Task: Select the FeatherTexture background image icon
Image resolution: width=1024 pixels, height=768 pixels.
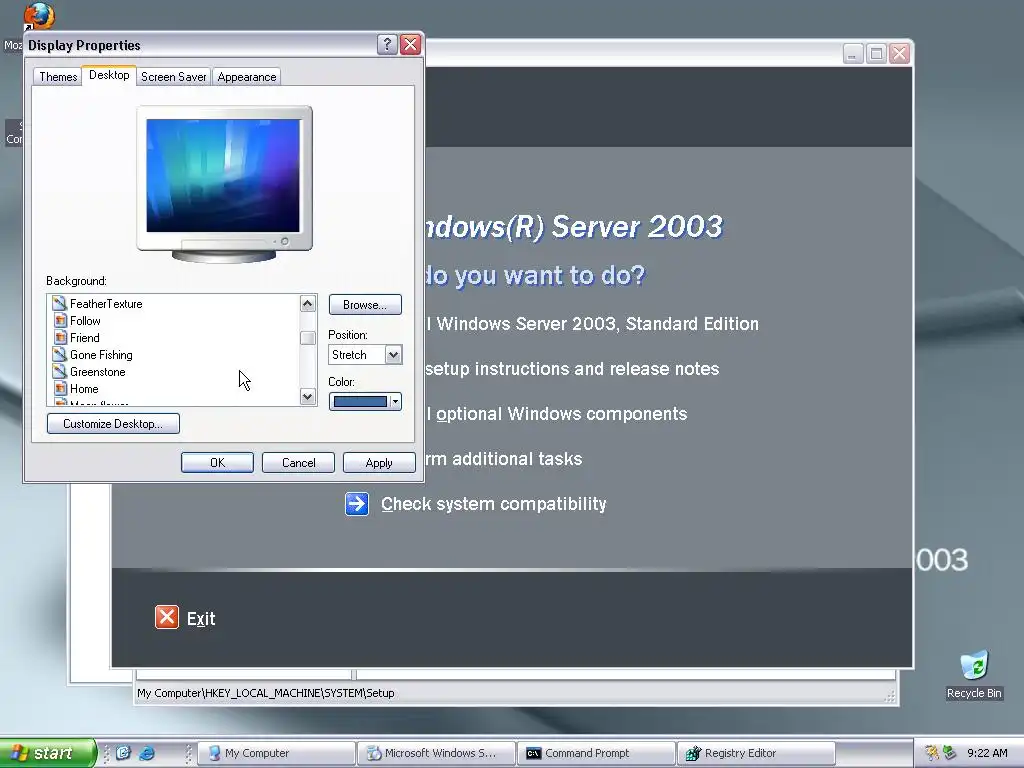Action: tap(59, 303)
